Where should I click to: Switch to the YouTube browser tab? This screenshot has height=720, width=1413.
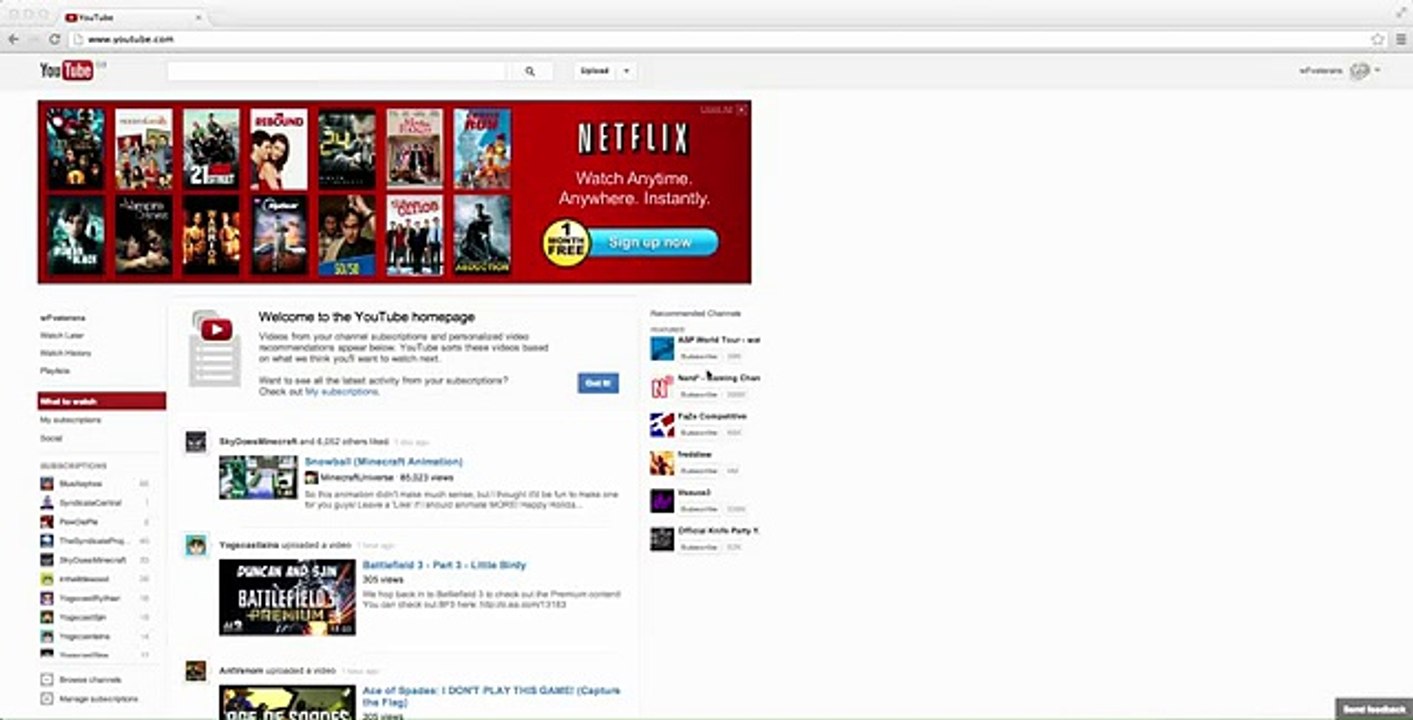coord(132,17)
